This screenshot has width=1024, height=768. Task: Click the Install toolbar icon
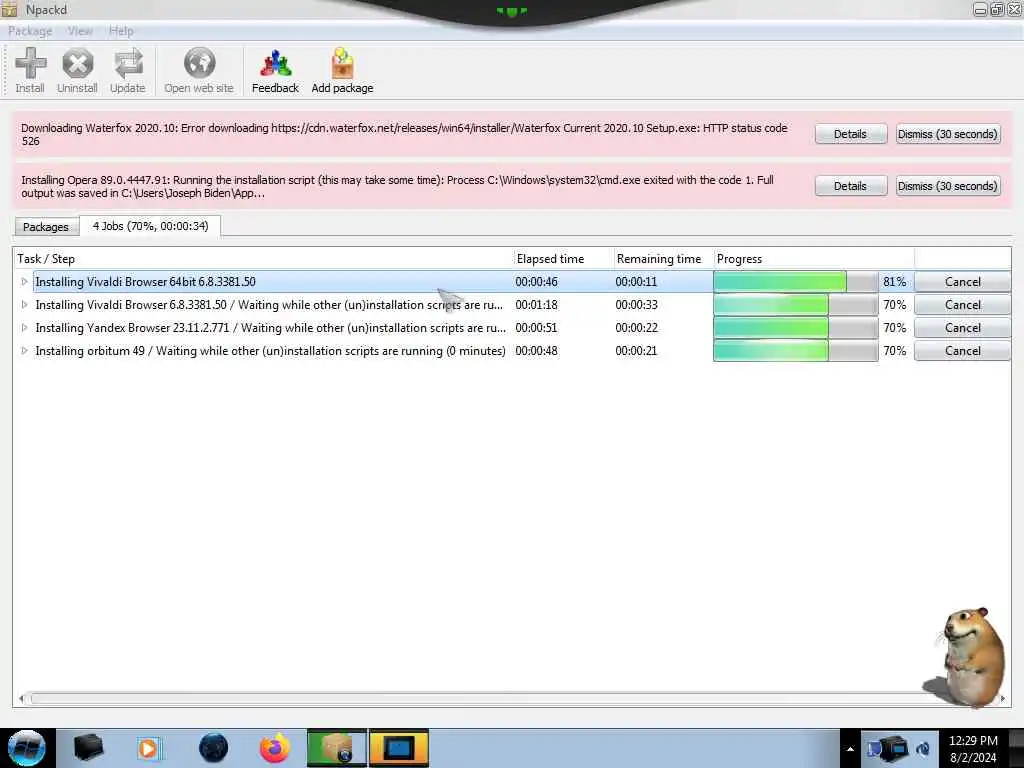click(x=30, y=71)
